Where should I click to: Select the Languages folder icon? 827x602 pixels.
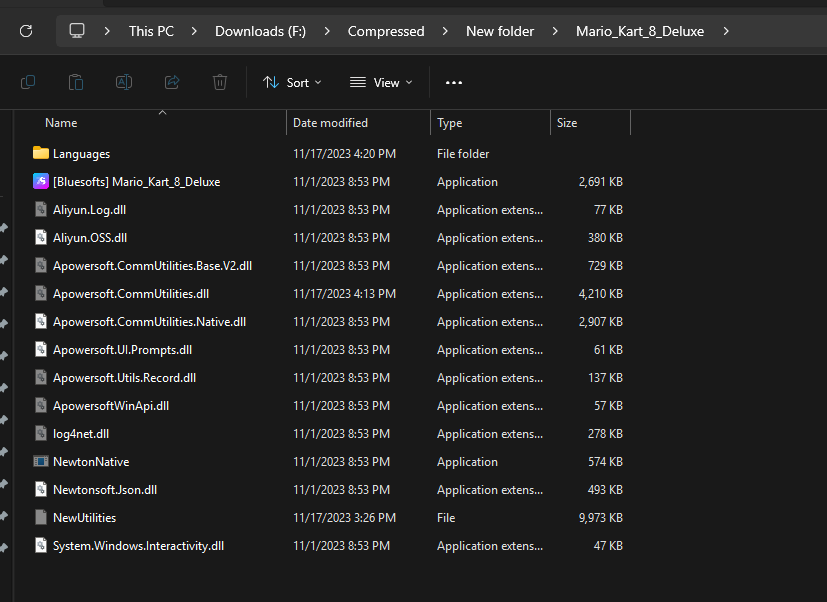coord(41,154)
